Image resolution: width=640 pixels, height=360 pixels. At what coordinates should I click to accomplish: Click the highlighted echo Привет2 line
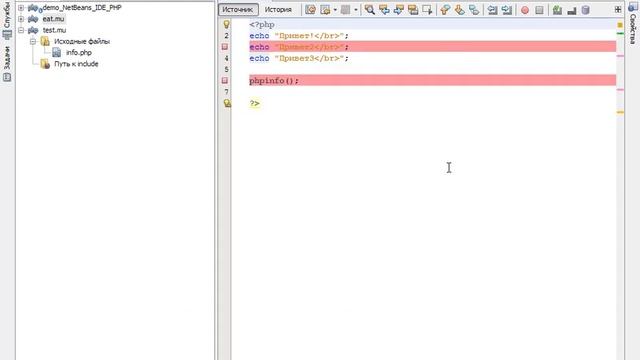pos(432,47)
